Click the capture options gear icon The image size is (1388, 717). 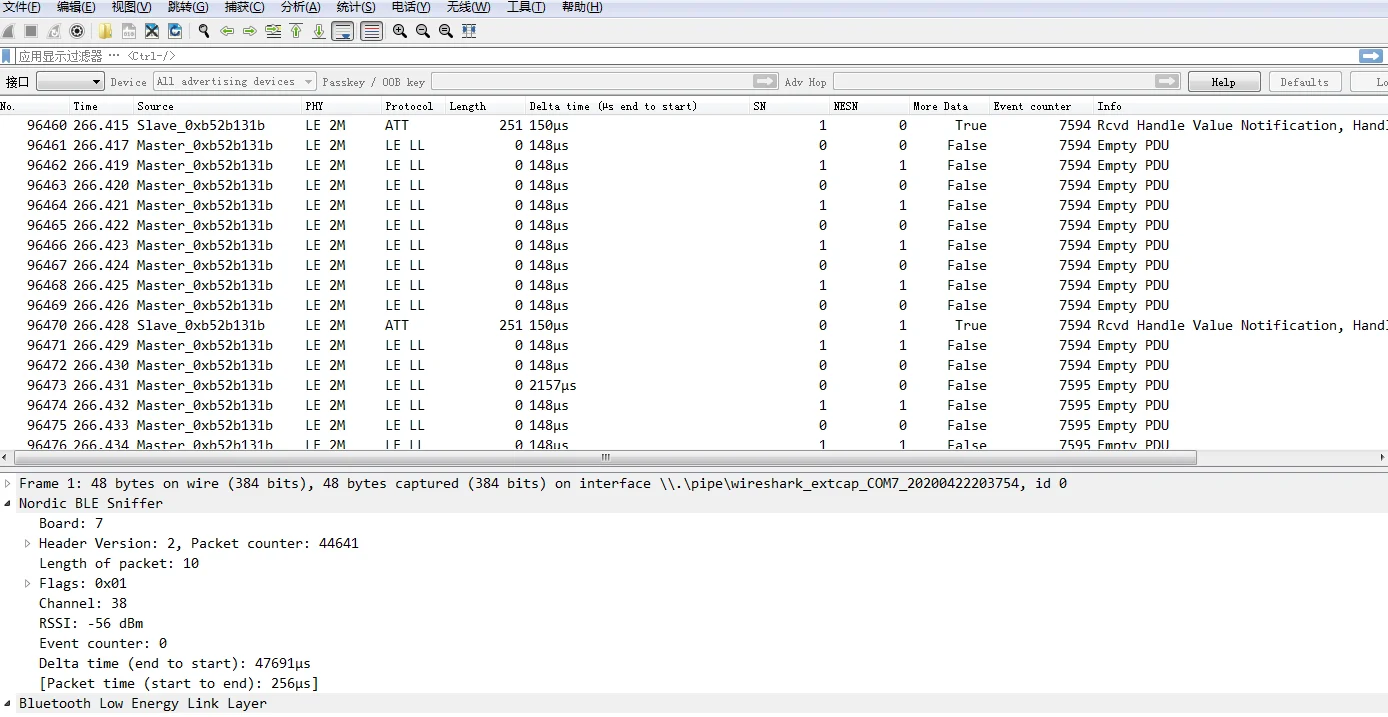(77, 31)
